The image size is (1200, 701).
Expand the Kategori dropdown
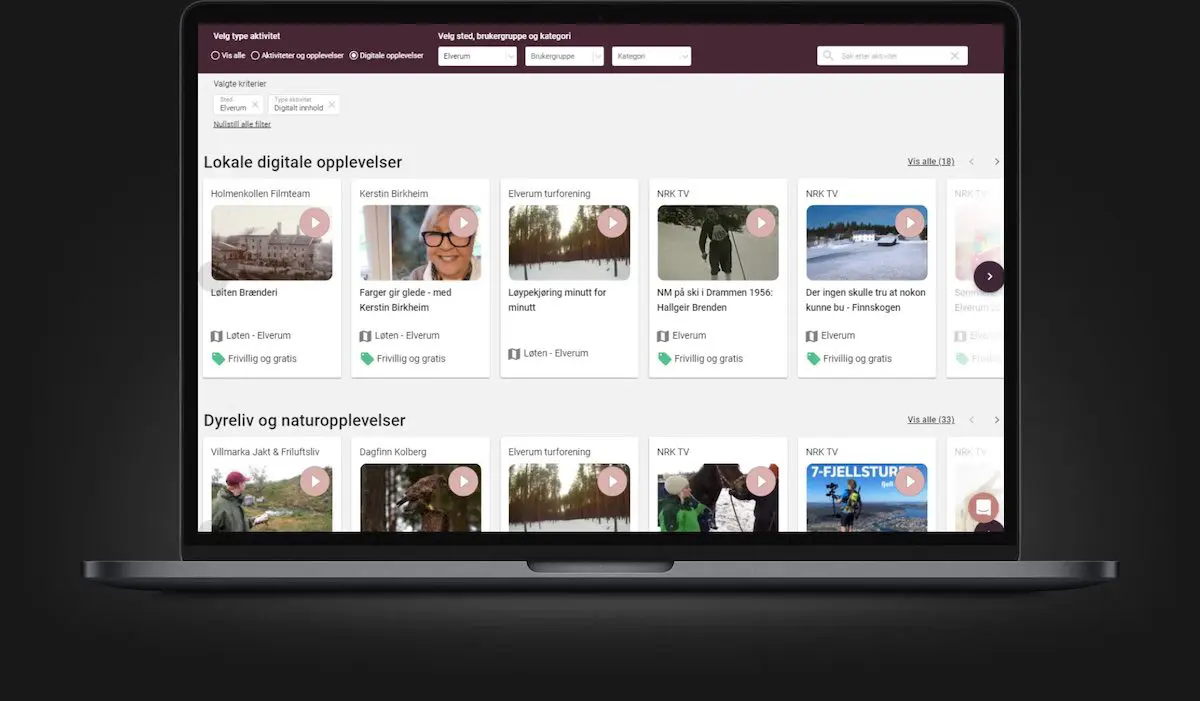point(651,57)
